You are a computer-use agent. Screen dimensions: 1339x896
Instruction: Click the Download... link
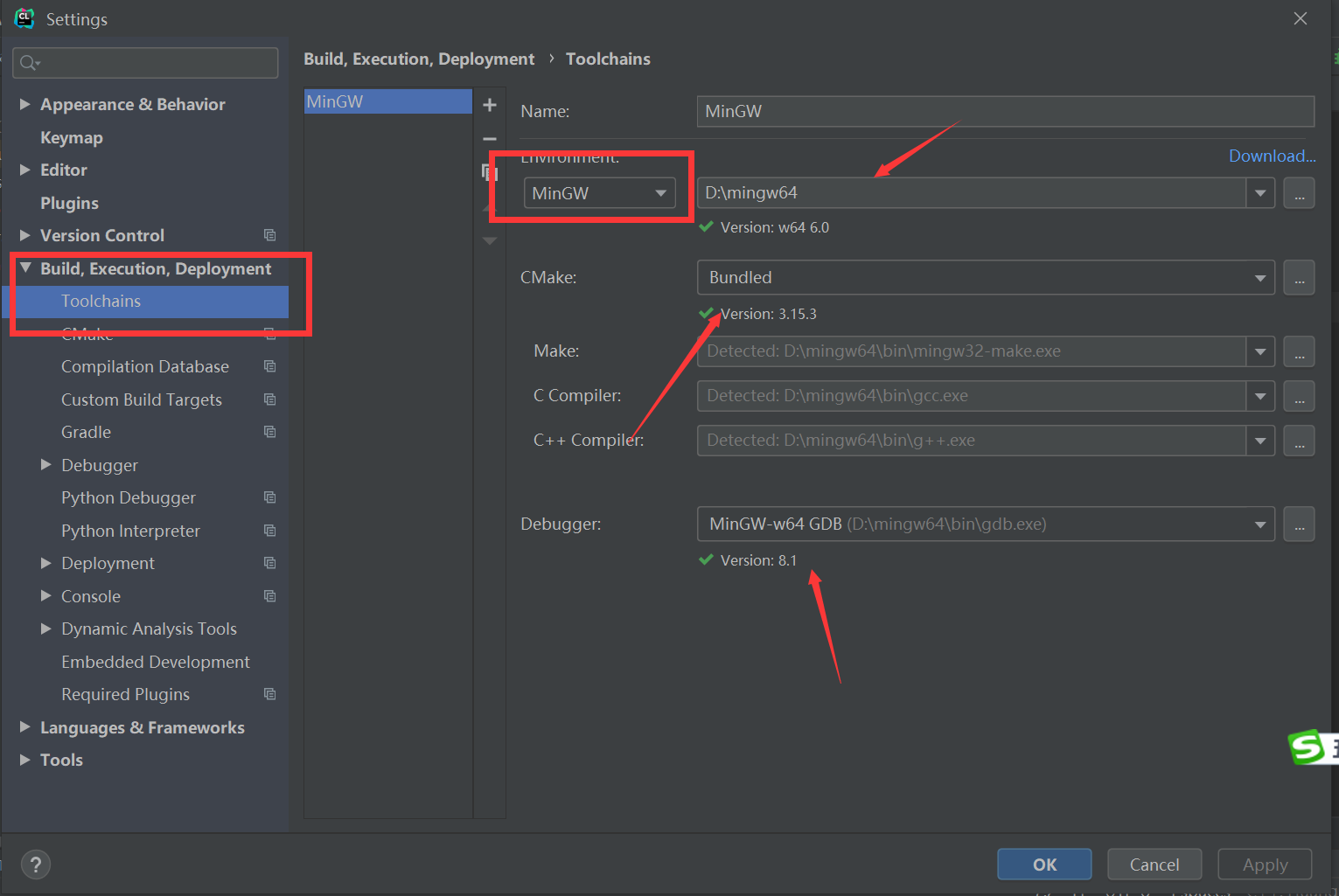coord(1272,156)
